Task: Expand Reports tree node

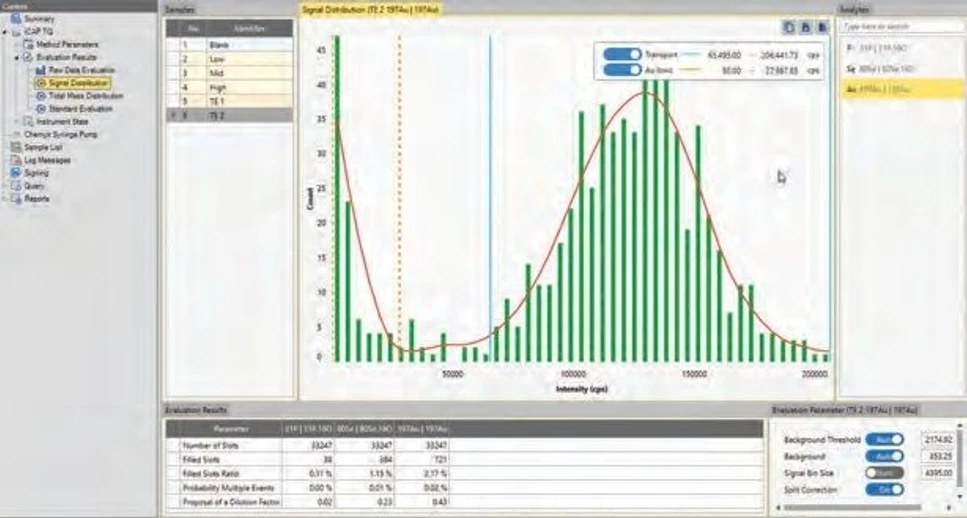Action: coord(5,199)
